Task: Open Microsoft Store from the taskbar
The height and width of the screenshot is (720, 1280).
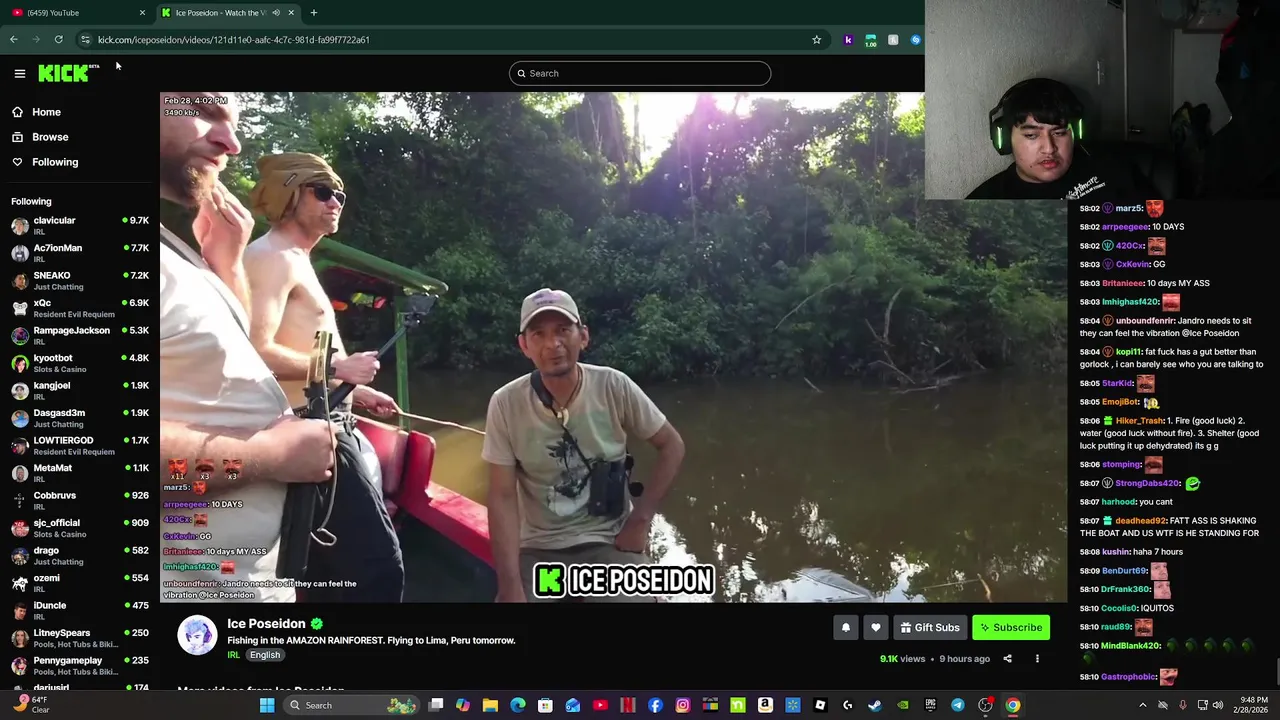Action: 545,705
